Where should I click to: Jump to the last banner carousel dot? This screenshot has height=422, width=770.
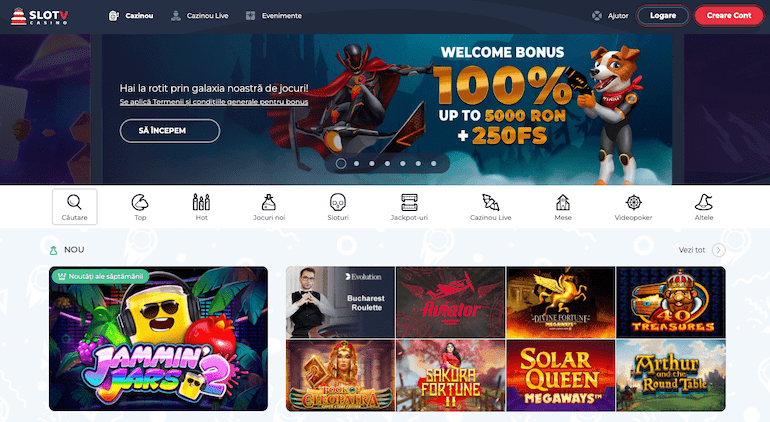[x=434, y=164]
